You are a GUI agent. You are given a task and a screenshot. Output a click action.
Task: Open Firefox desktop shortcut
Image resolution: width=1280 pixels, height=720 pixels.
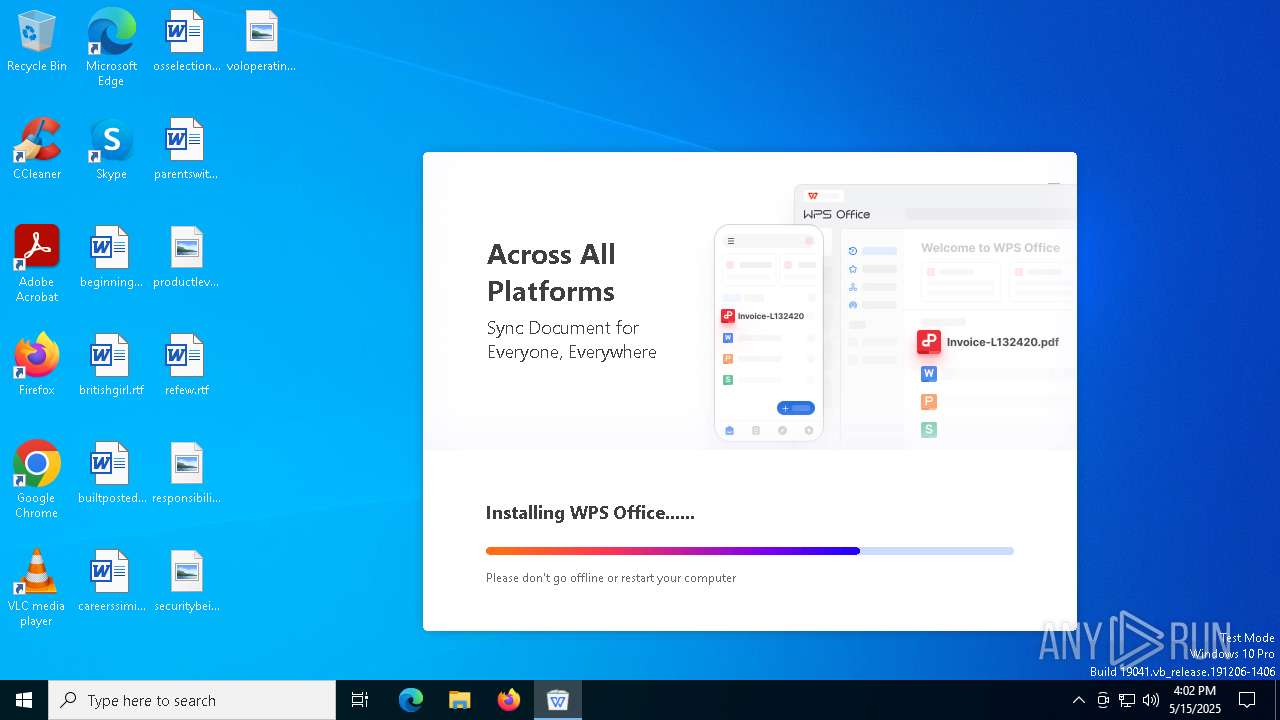coord(37,364)
